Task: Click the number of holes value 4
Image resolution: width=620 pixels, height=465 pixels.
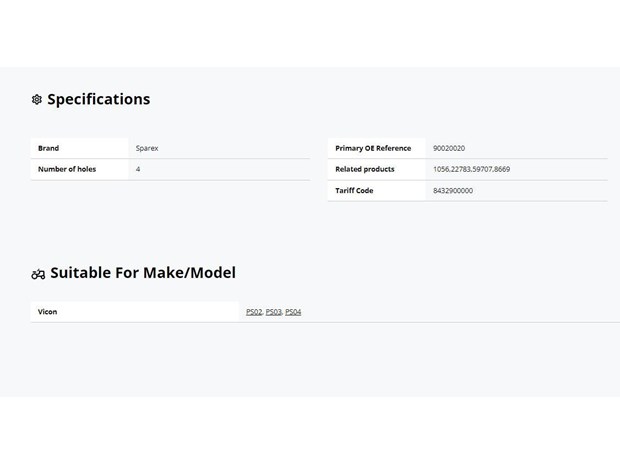Action: click(138, 169)
